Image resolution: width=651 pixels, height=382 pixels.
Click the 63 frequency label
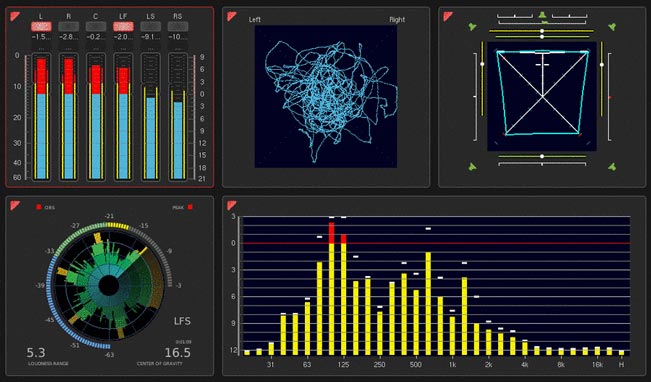pos(307,365)
